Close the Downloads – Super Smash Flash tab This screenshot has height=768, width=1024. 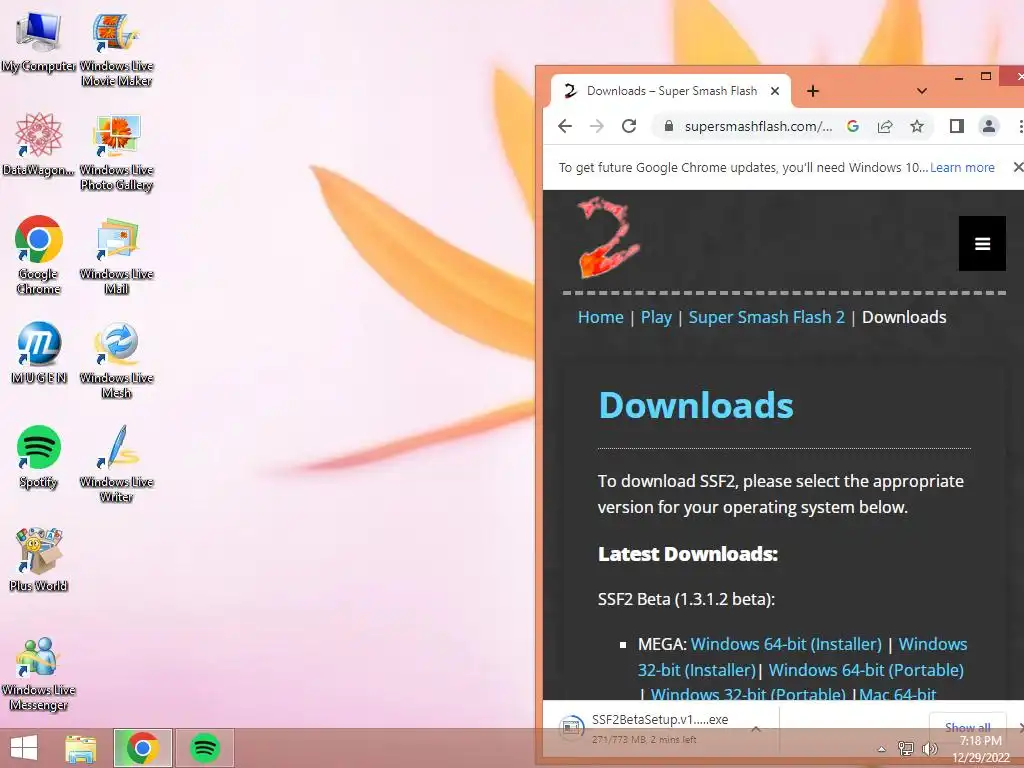pos(775,91)
